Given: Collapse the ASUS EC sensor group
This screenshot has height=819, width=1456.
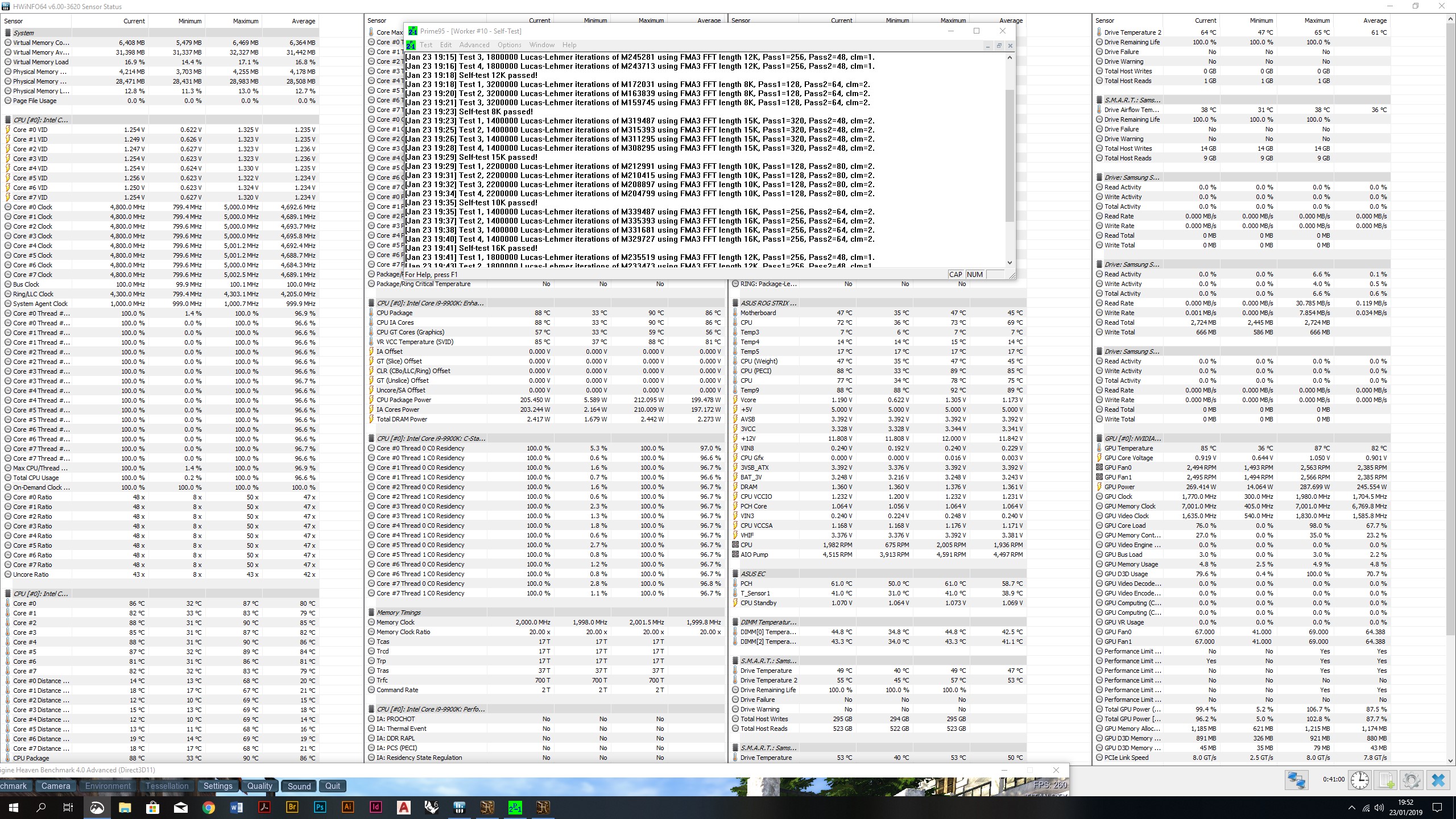Looking at the screenshot, I should [x=752, y=574].
